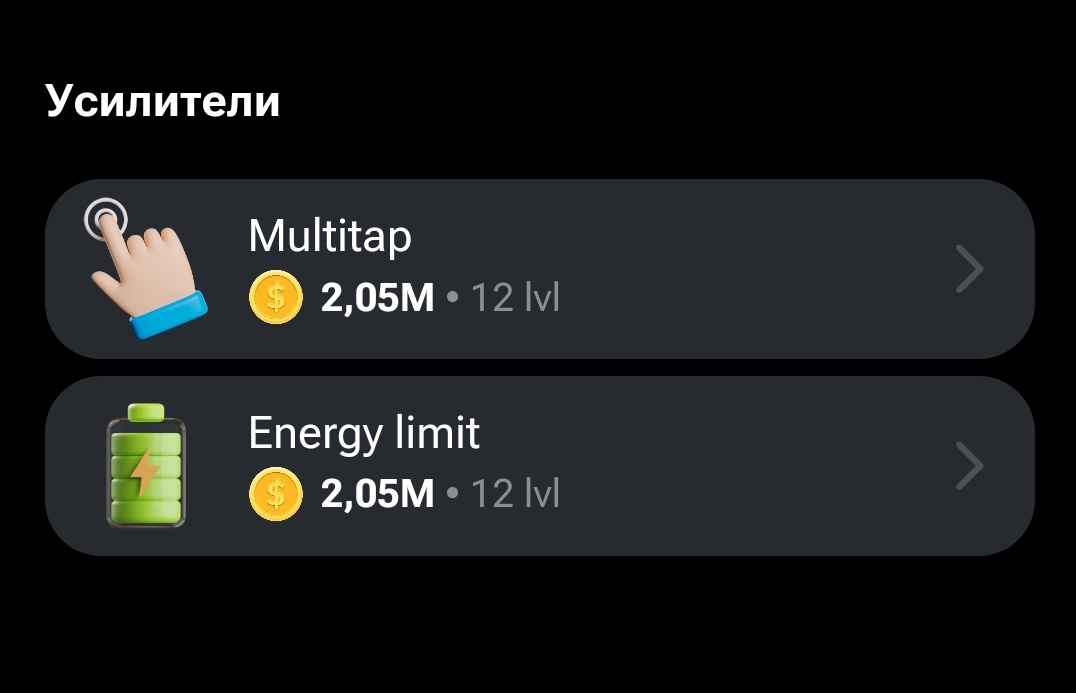Click the dot separator in the Multitap row
This screenshot has height=693, width=1076.
452,297
